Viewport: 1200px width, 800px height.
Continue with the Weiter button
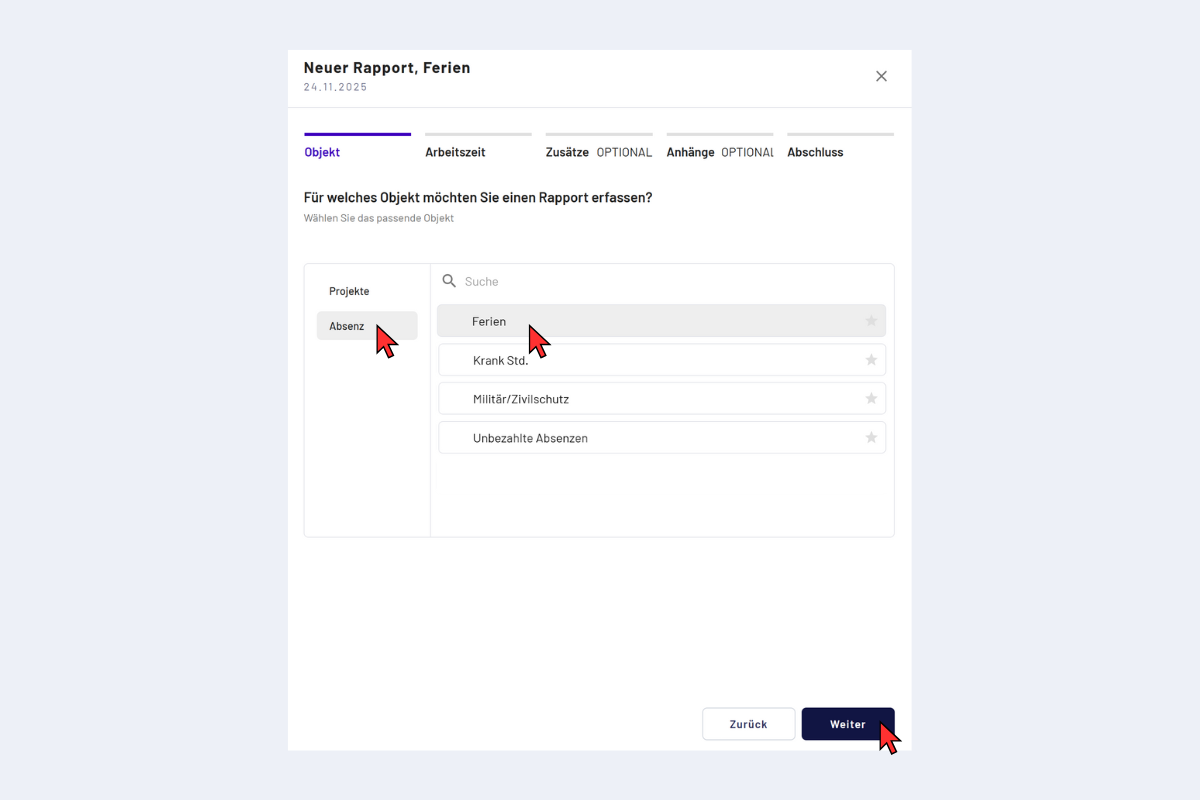(847, 724)
